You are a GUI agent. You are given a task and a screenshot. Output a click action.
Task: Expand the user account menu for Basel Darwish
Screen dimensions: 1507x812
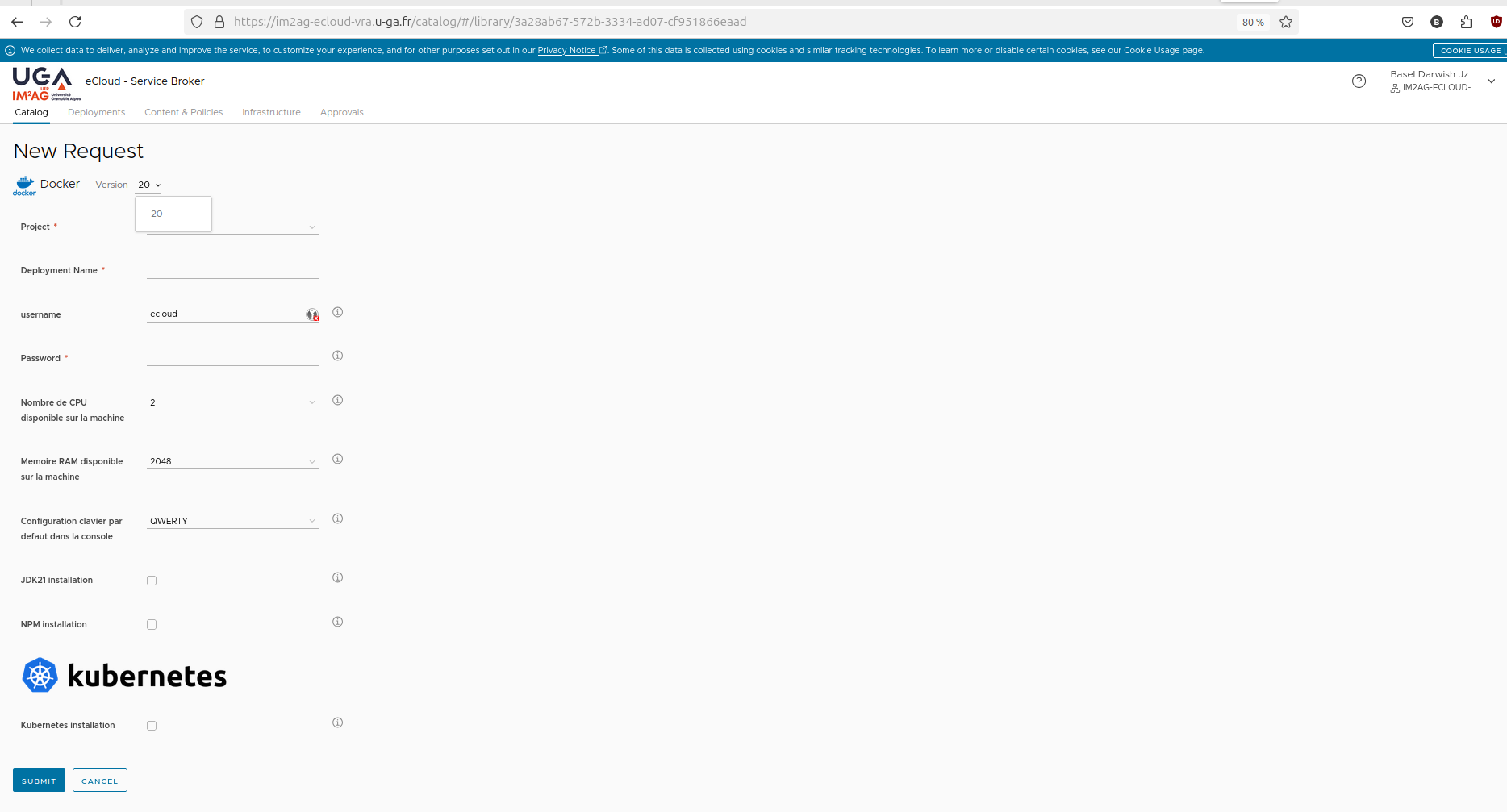tap(1492, 81)
